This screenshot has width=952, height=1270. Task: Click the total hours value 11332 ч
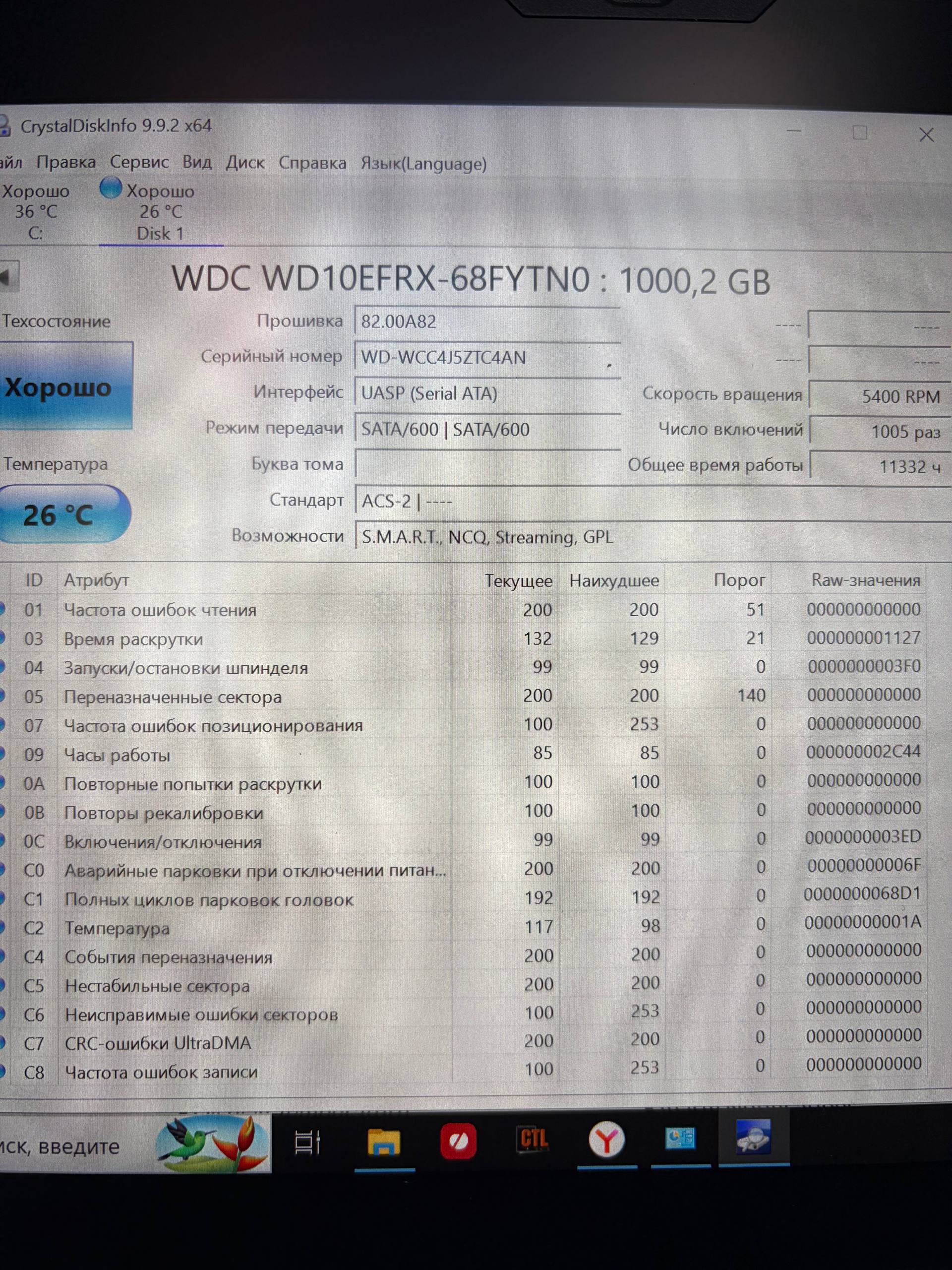880,466
